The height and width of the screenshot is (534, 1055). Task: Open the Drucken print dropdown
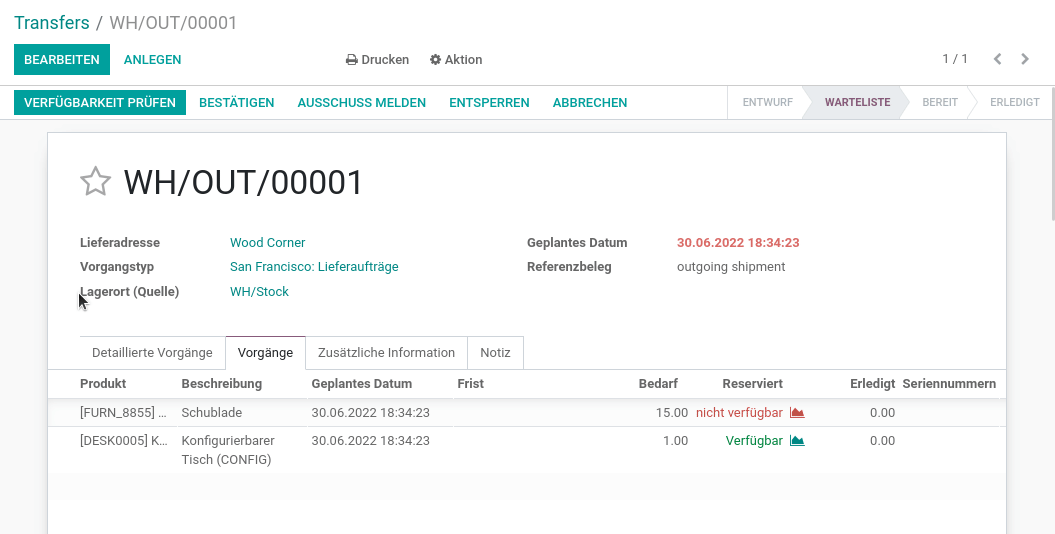pos(377,59)
